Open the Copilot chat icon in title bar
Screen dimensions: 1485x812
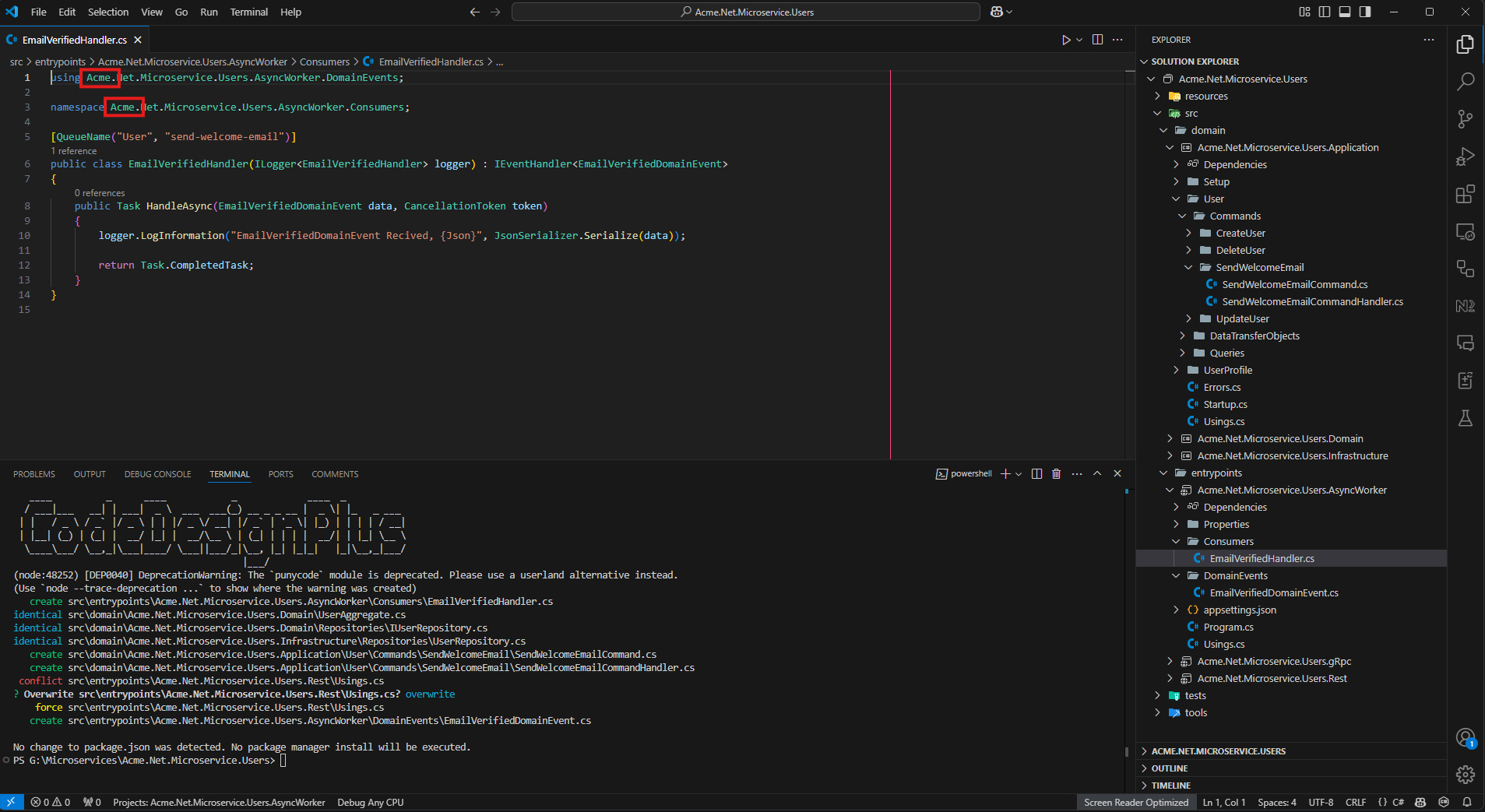(x=997, y=12)
